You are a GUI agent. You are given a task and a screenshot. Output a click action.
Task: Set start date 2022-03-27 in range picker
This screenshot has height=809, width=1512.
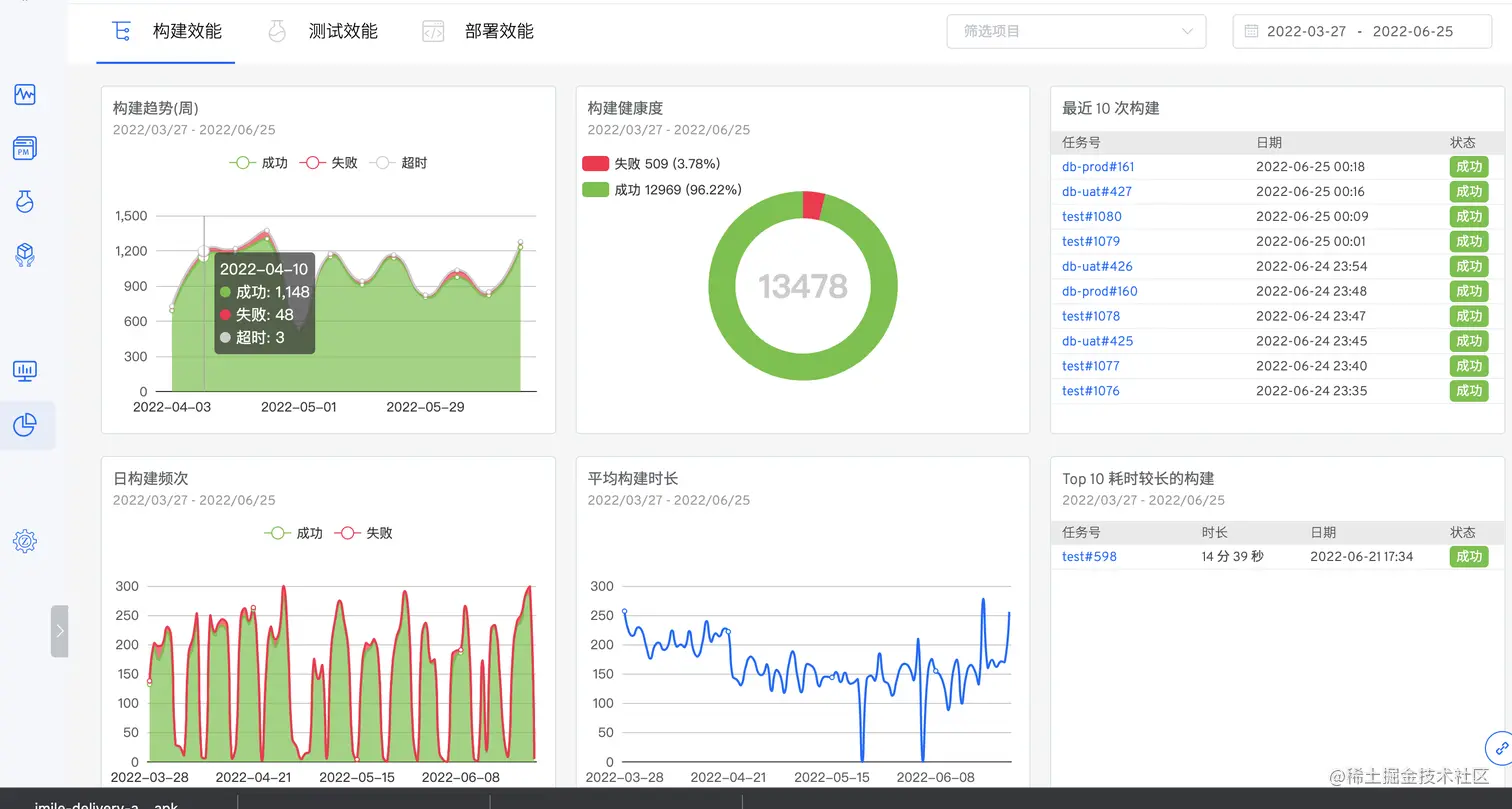point(1306,31)
